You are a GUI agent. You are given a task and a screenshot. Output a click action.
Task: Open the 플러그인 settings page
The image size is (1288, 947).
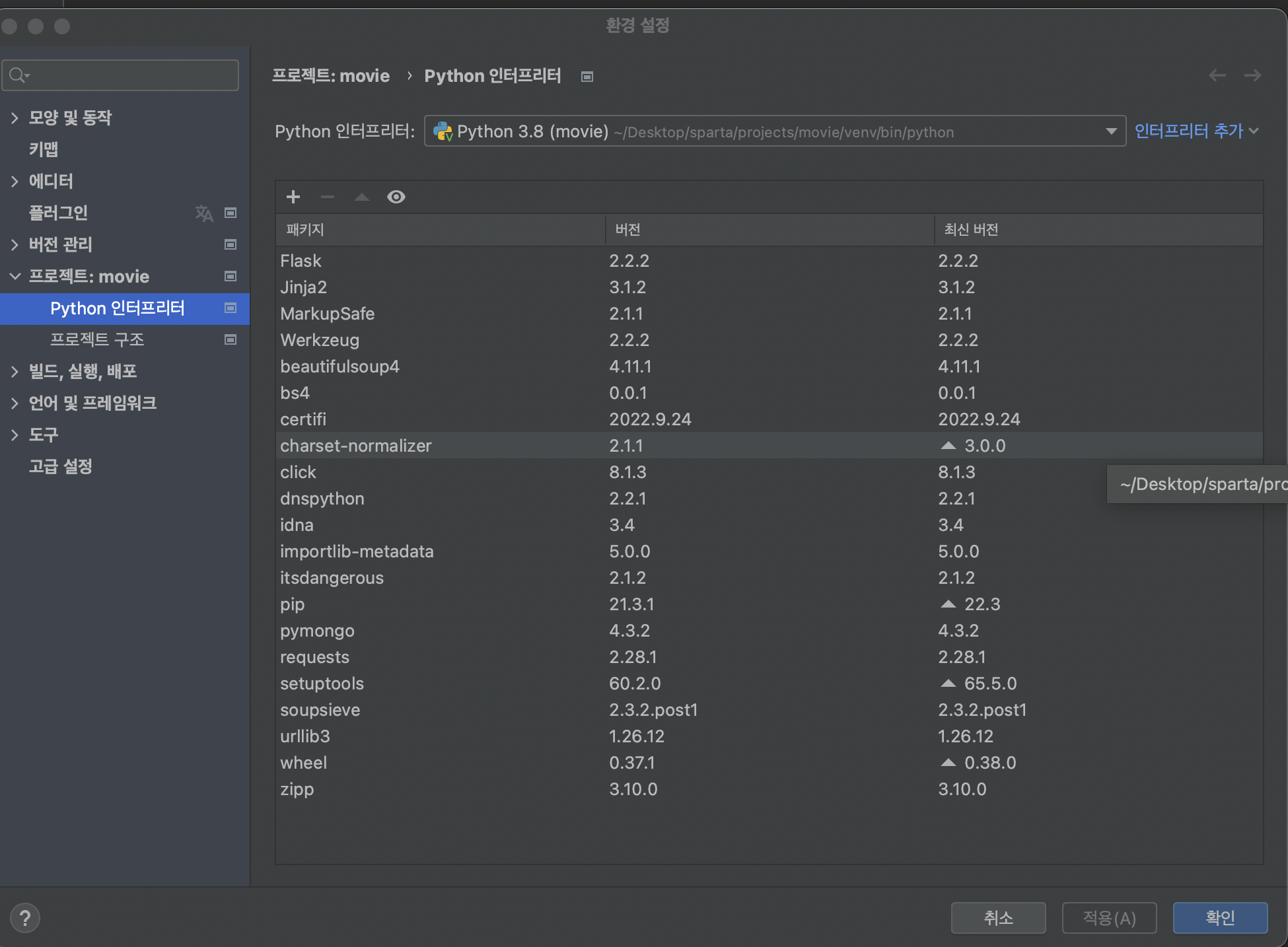click(x=58, y=213)
